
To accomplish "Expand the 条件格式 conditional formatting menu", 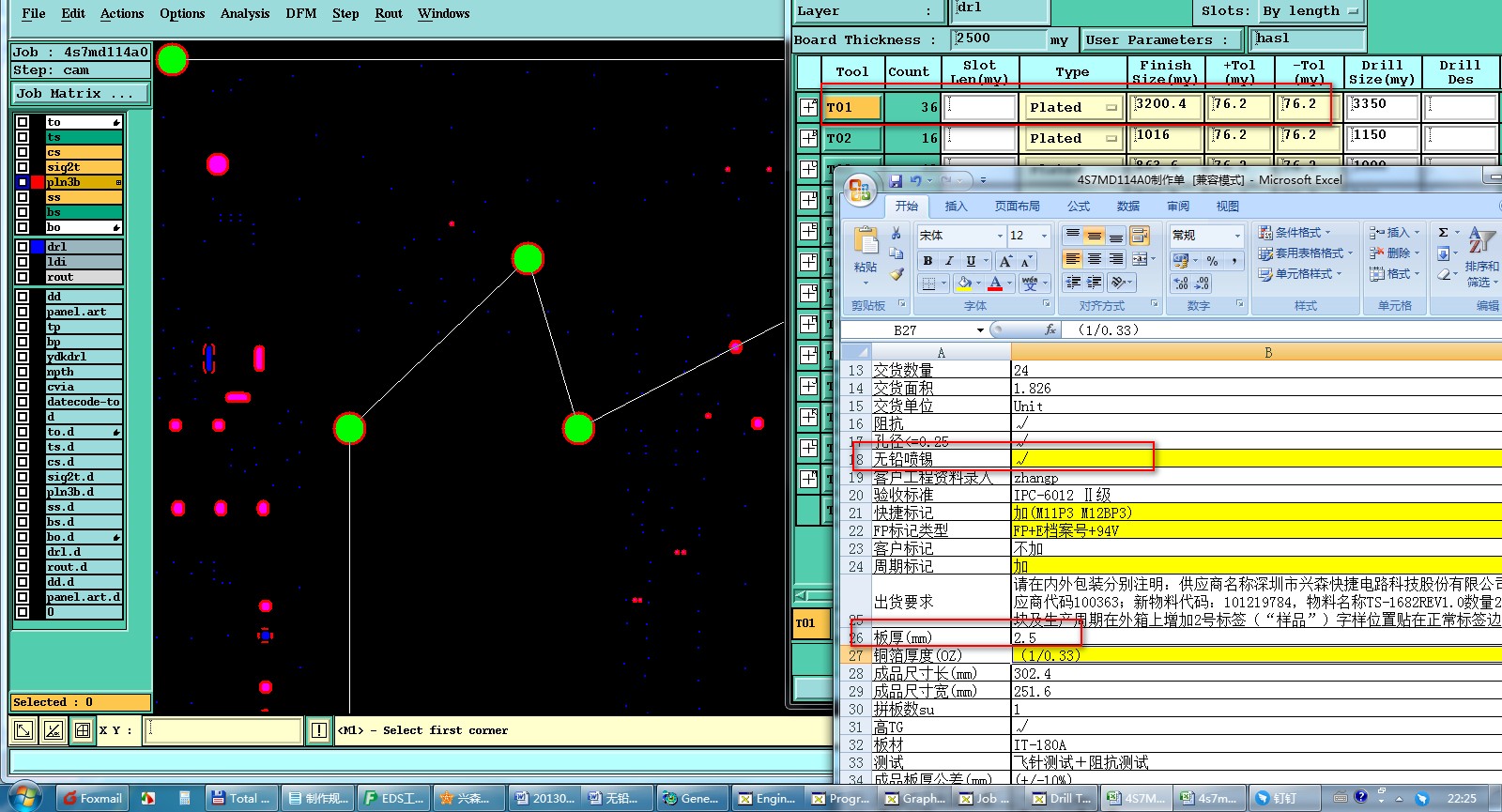I will coord(1295,232).
